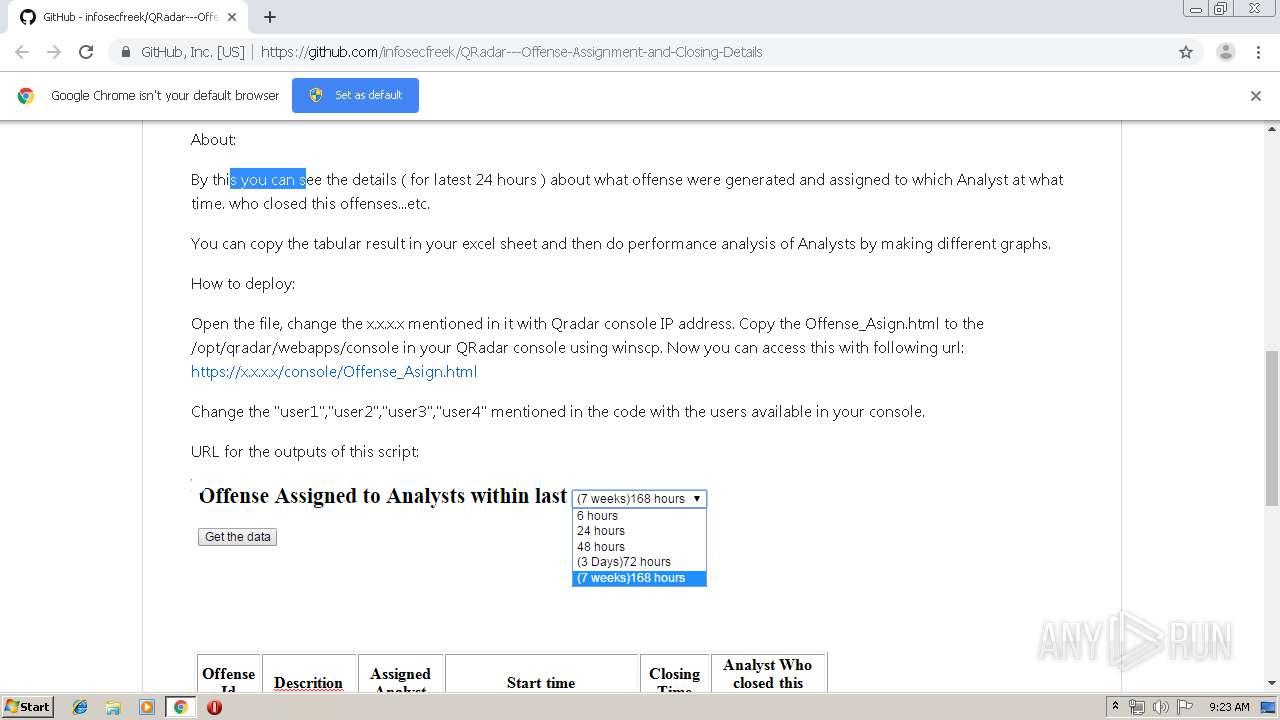This screenshot has height=720, width=1280.
Task: Click 'URL for the outputs of this script' text
Action: point(305,452)
